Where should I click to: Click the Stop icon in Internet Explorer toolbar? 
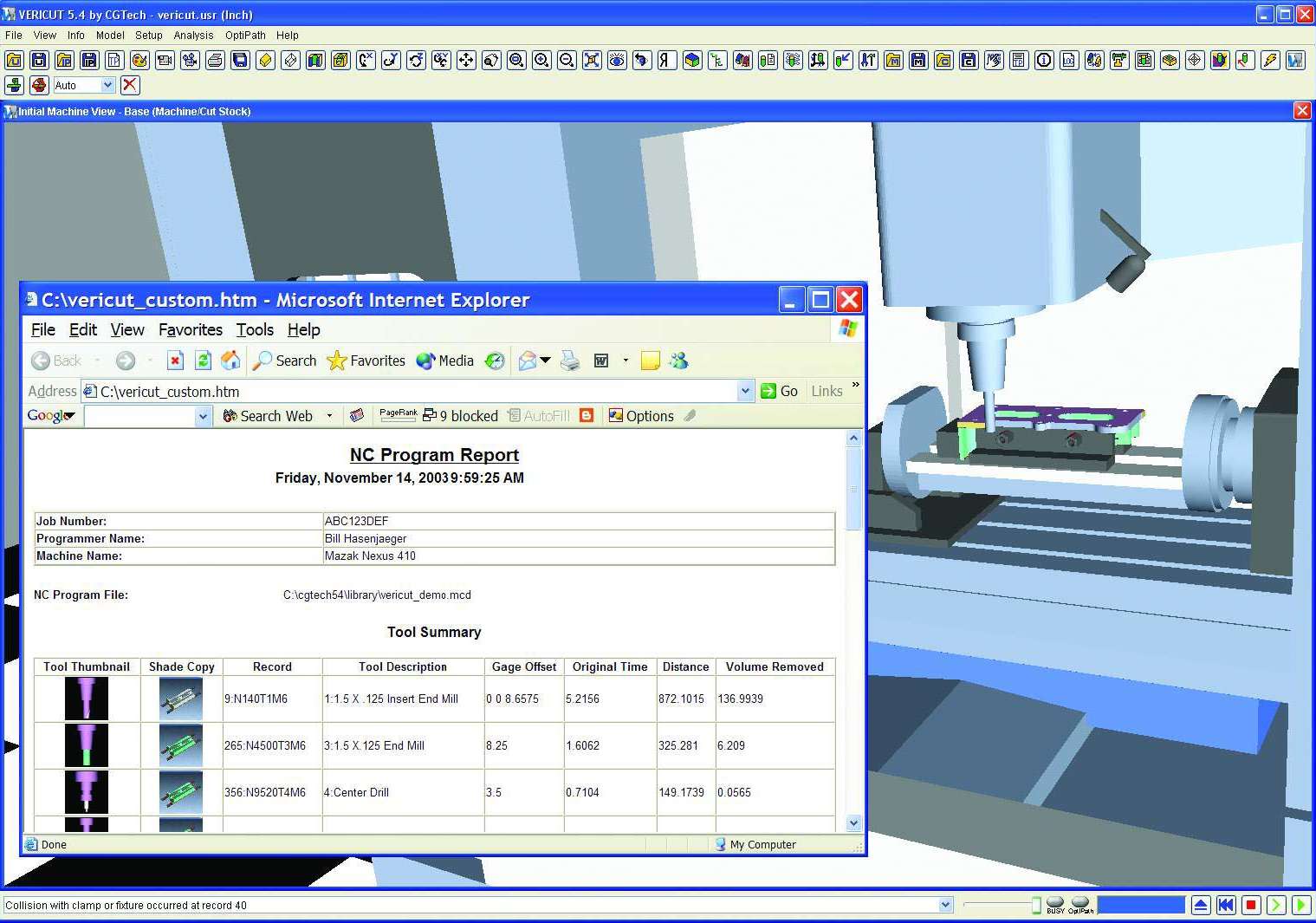175,361
